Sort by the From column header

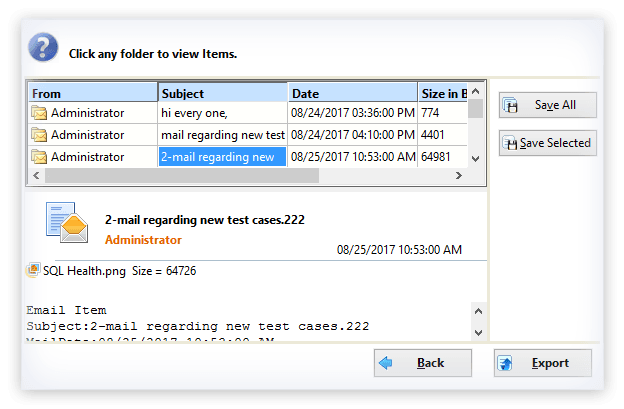(x=92, y=93)
